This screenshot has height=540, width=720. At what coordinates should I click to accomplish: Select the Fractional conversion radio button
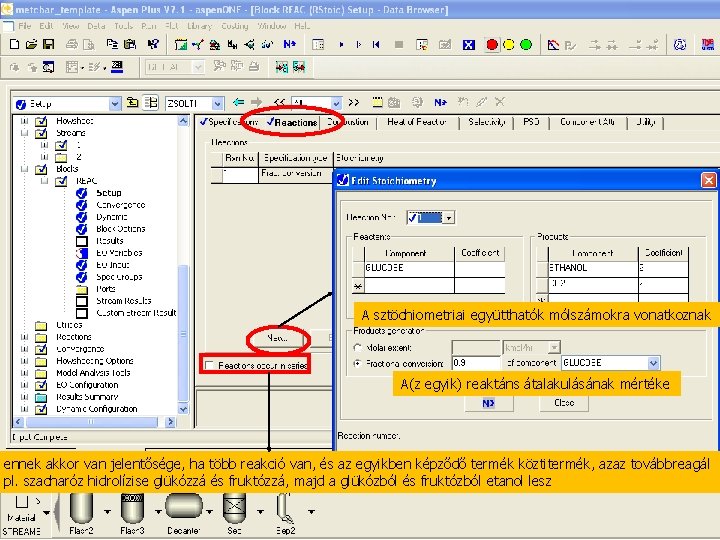click(x=357, y=363)
